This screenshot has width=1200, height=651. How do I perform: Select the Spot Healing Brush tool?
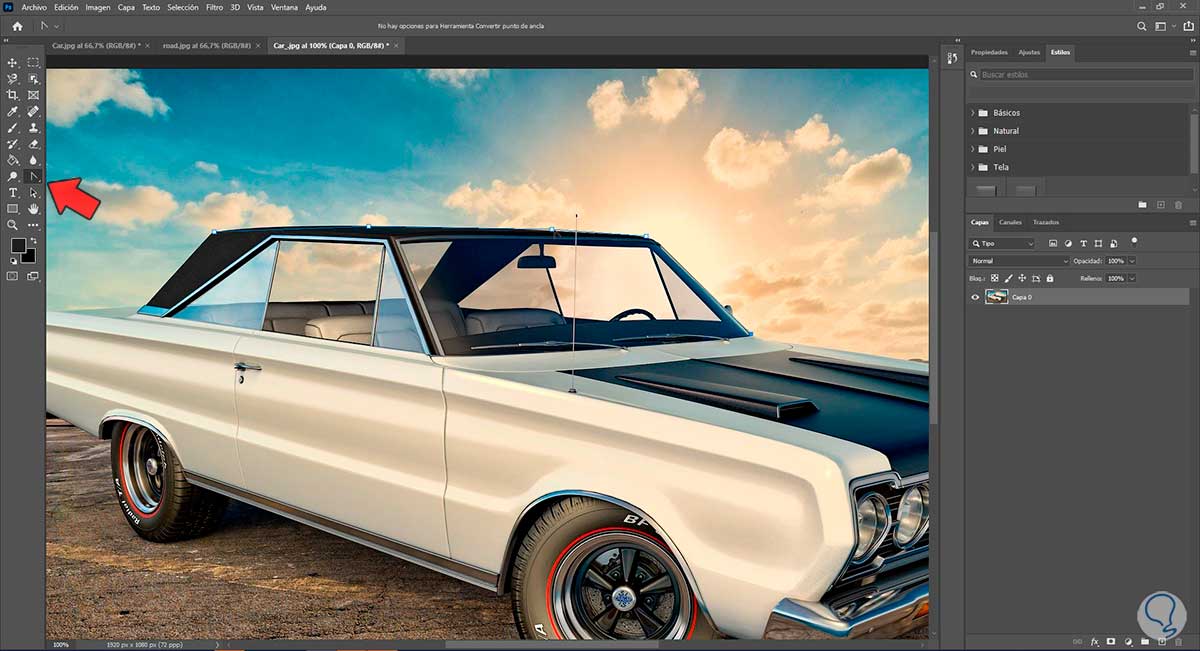pos(33,111)
